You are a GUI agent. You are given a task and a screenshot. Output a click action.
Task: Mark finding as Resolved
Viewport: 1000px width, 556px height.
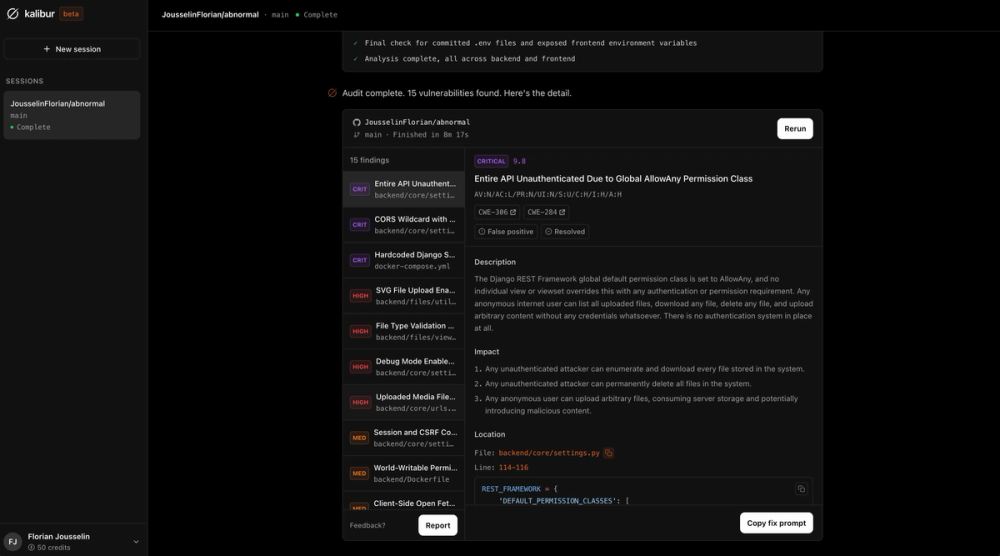coord(565,231)
